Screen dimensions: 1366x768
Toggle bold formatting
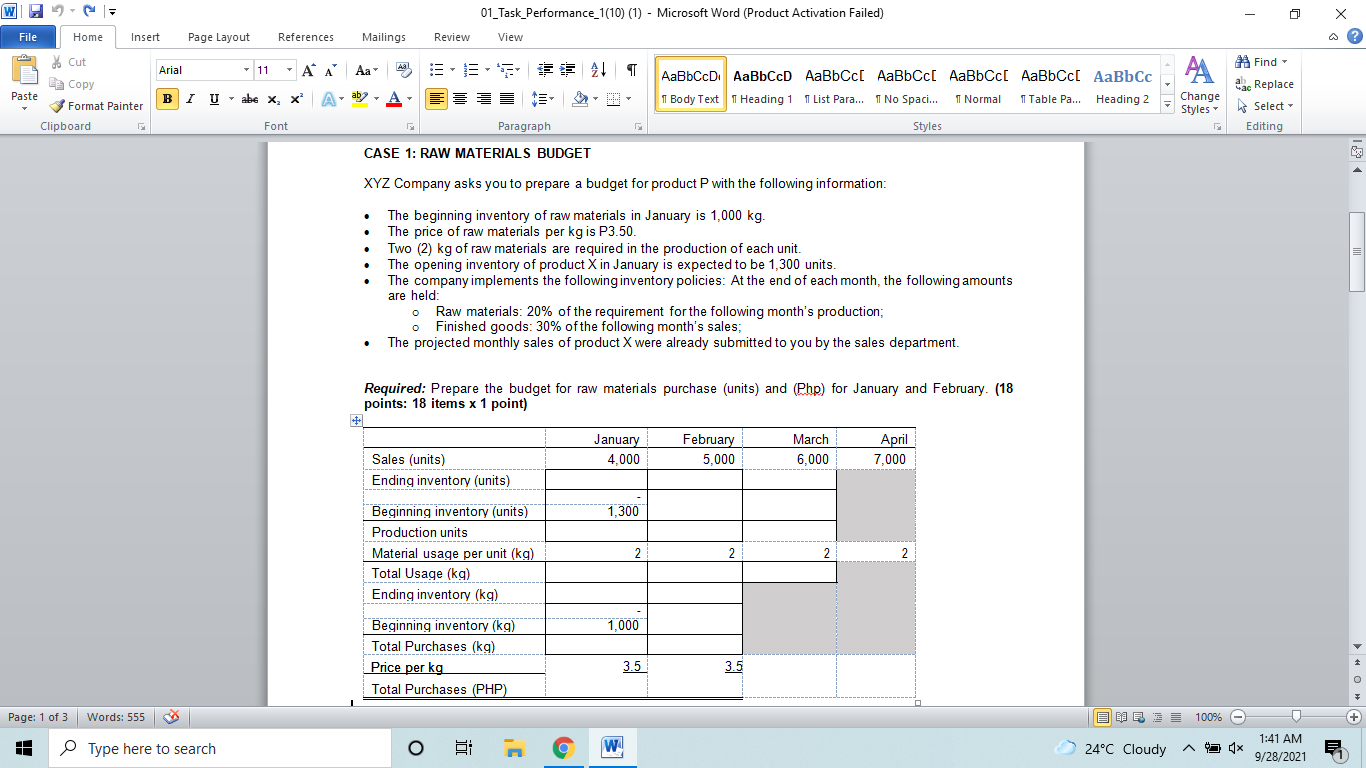[166, 99]
